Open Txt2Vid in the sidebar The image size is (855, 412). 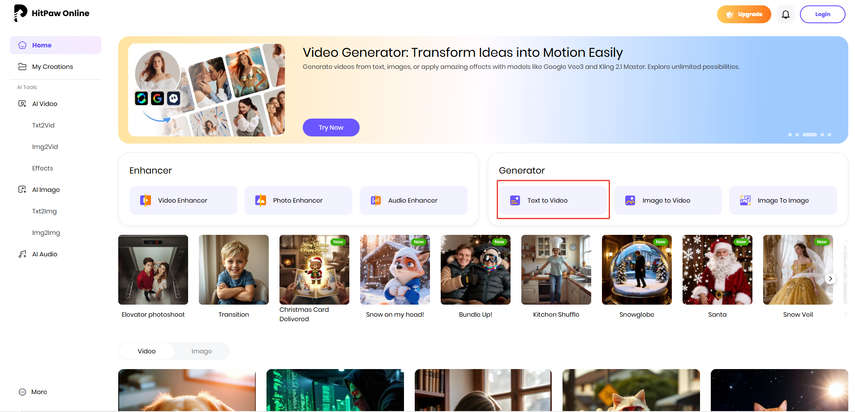point(43,125)
